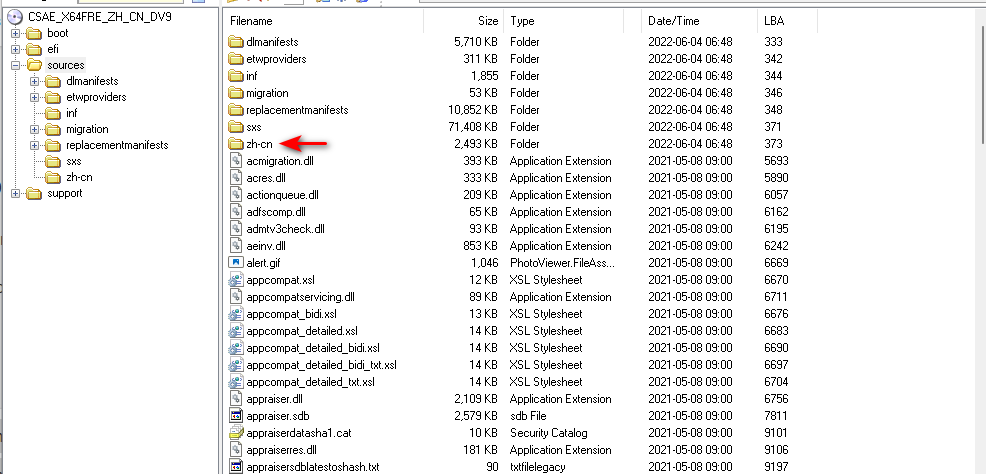The width and height of the screenshot is (986, 474).
Task: Select dlmanifests folder icon in file list
Action: (x=236, y=42)
